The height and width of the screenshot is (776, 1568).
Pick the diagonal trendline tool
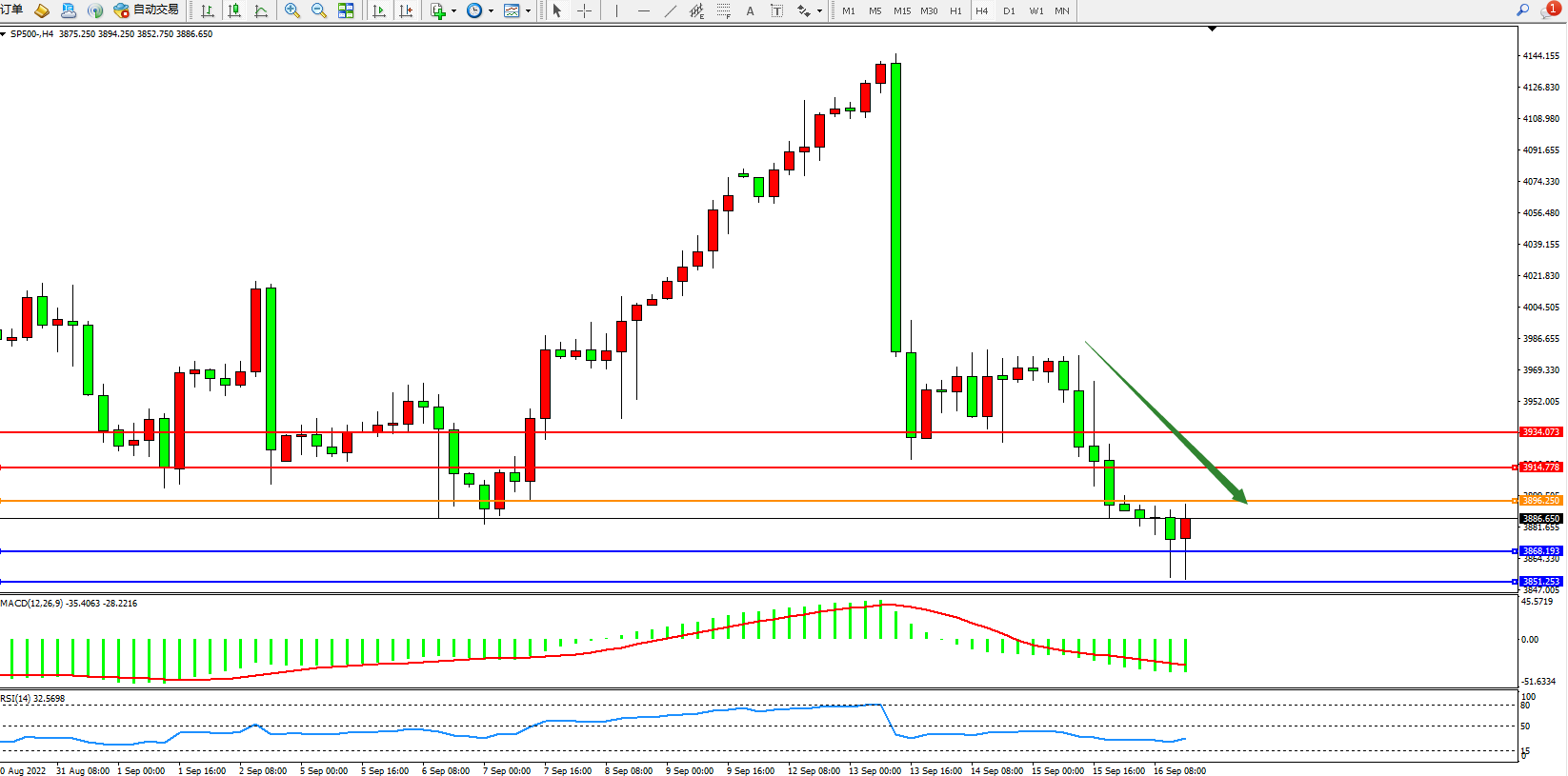tap(671, 10)
